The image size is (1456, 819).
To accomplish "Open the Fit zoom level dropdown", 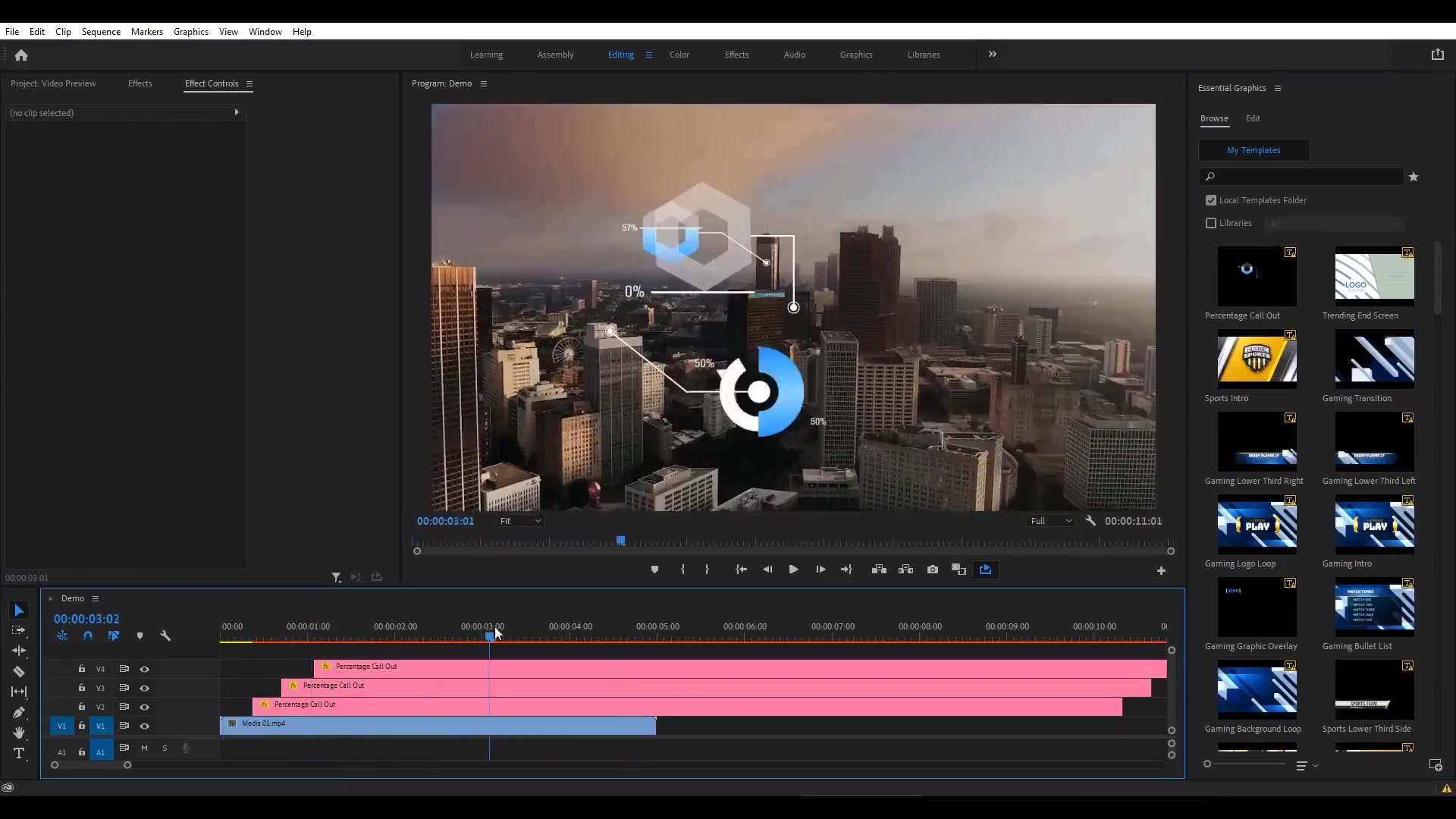I will [x=519, y=521].
